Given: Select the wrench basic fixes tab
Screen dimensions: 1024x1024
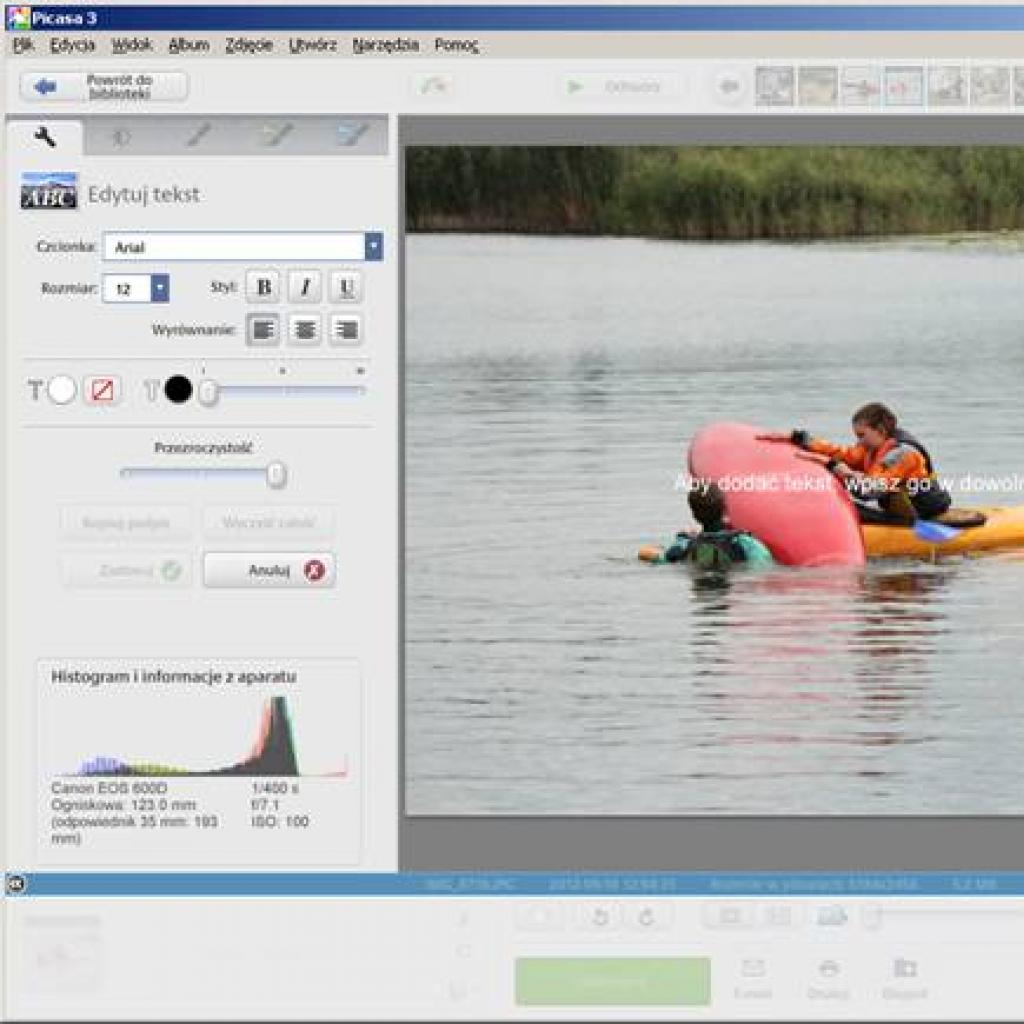Looking at the screenshot, I should click(44, 137).
